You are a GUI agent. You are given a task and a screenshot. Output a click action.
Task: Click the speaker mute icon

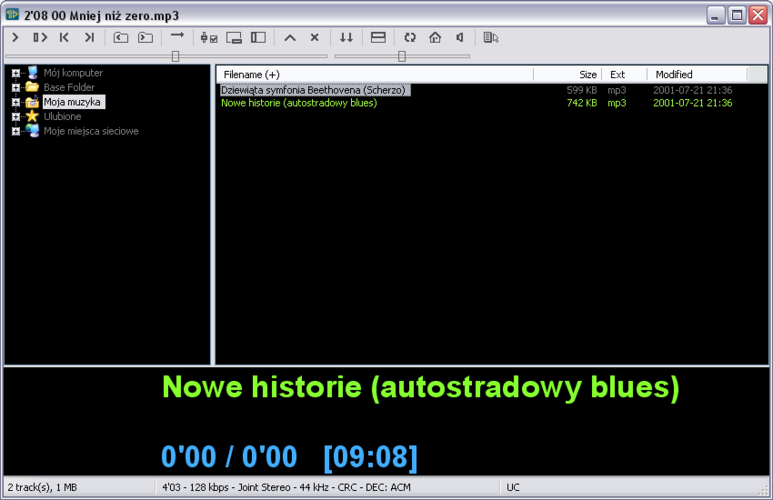pos(459,37)
